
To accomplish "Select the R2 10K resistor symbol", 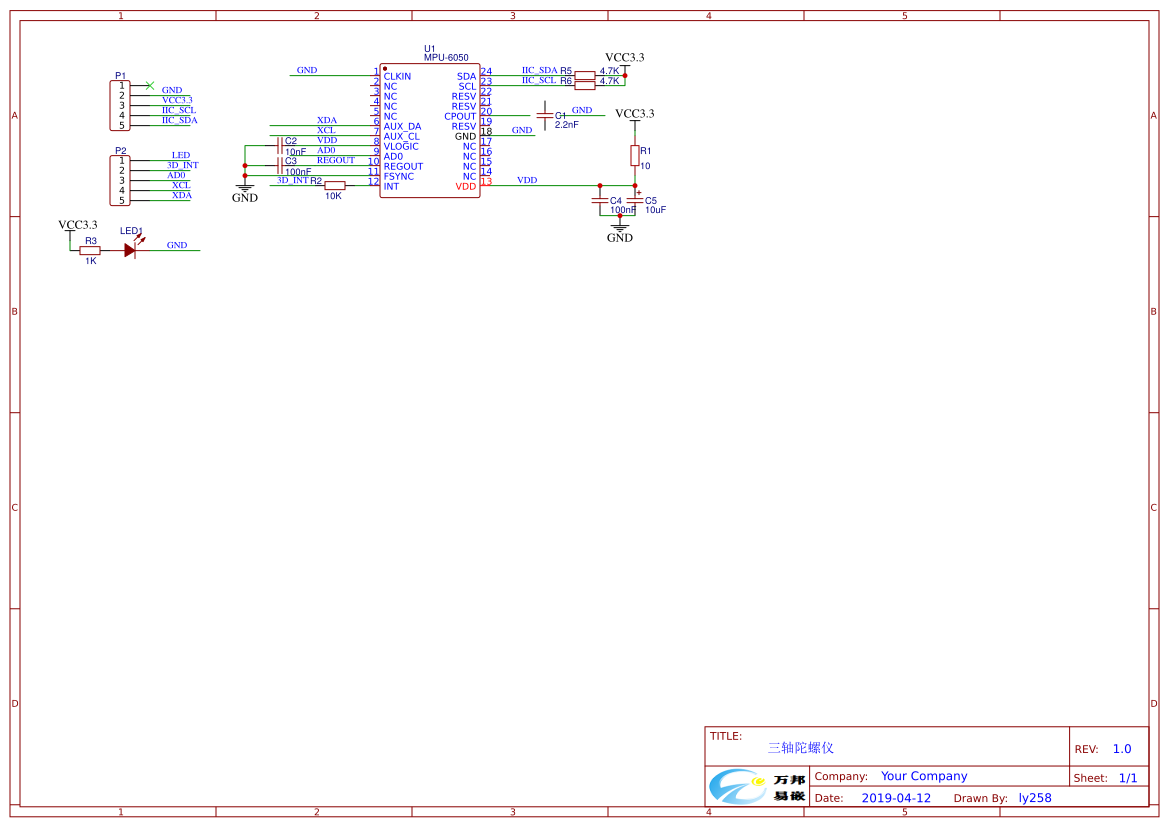I will [x=335, y=186].
